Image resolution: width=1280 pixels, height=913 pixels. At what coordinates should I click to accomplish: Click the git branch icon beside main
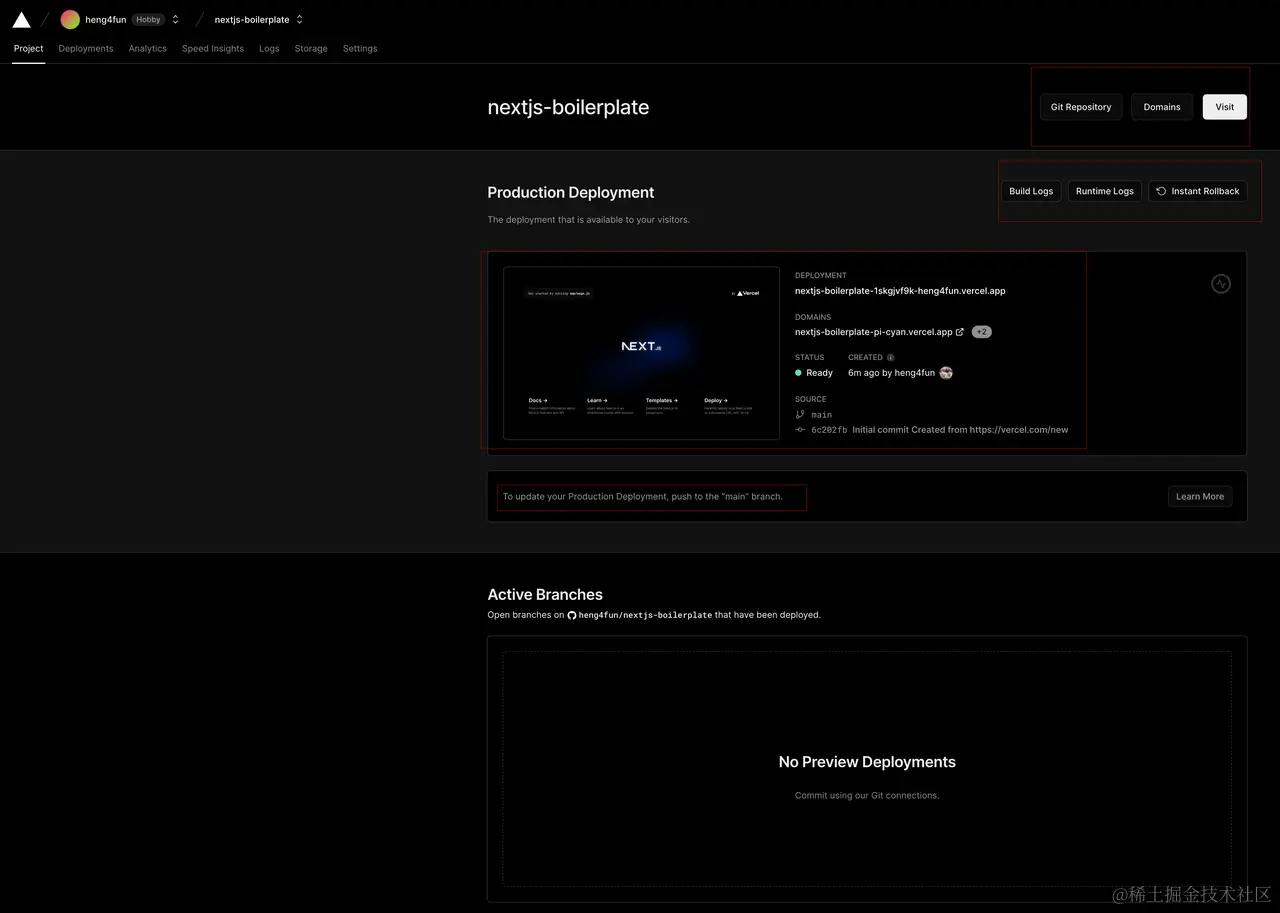pyautogui.click(x=800, y=414)
